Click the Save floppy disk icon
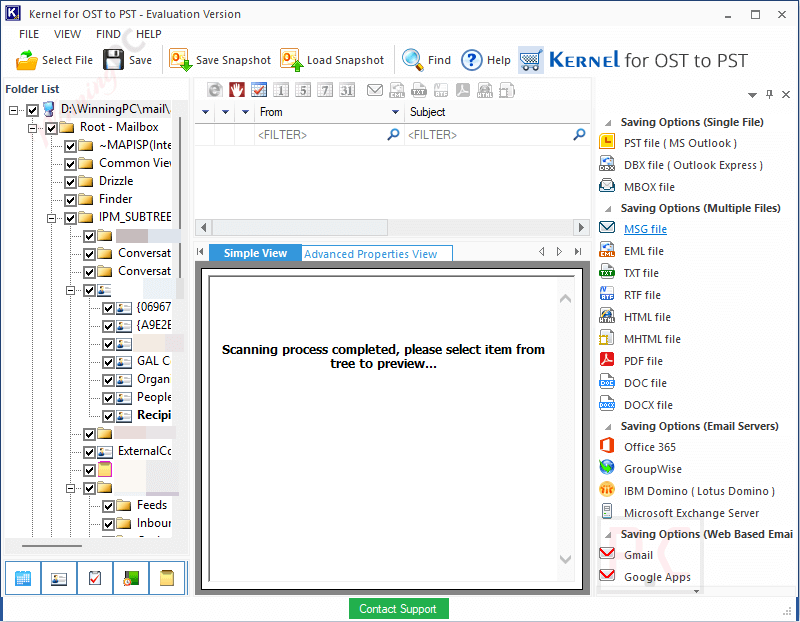The width and height of the screenshot is (800, 622). [113, 60]
